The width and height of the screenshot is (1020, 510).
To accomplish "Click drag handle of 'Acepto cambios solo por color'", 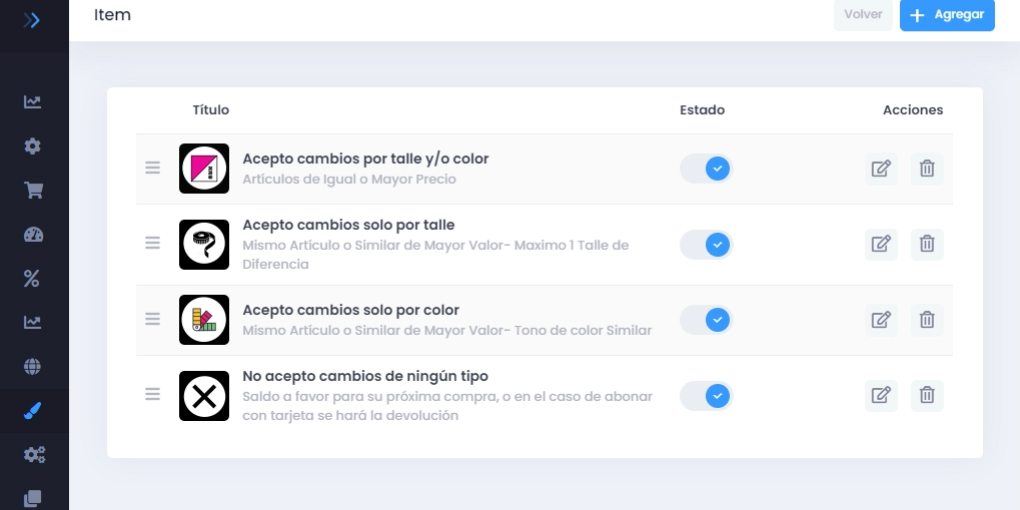I will tap(153, 319).
